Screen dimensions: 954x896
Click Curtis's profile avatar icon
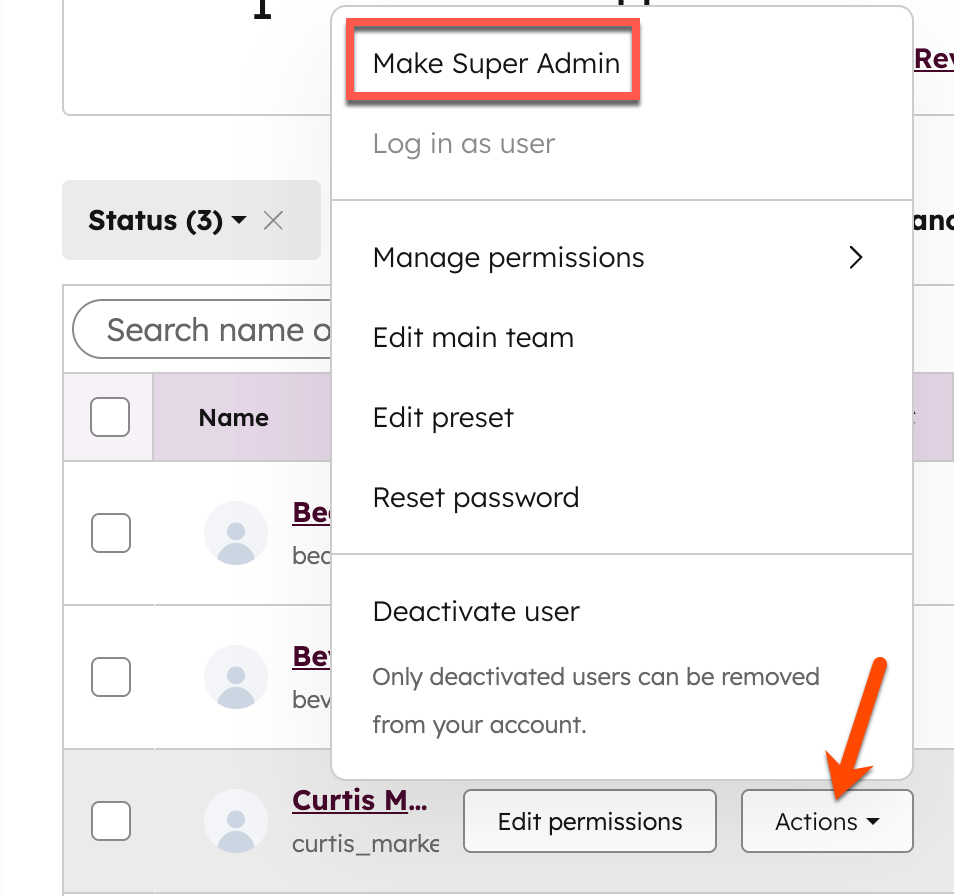(x=236, y=820)
